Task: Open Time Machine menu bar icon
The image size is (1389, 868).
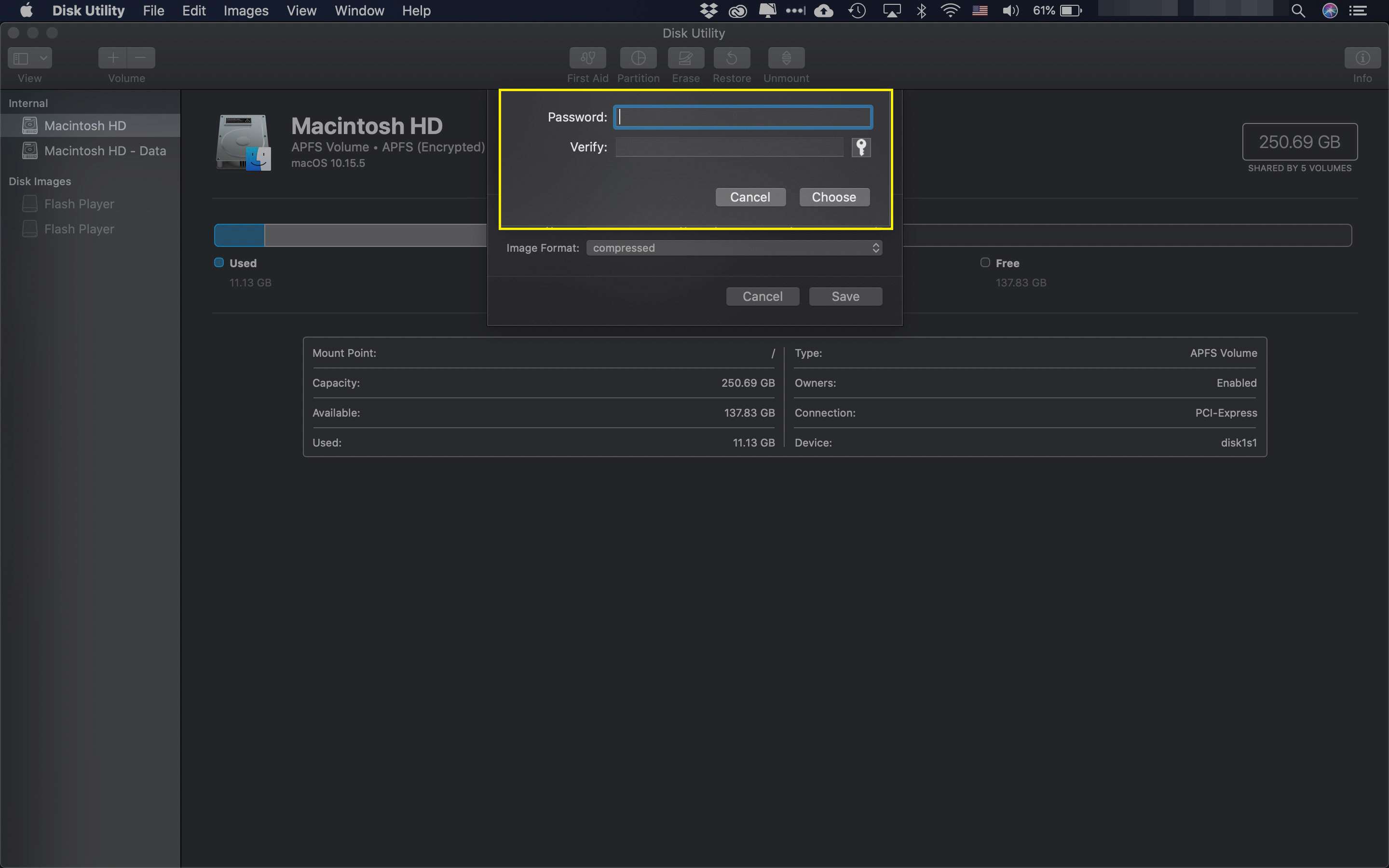Action: (857, 10)
